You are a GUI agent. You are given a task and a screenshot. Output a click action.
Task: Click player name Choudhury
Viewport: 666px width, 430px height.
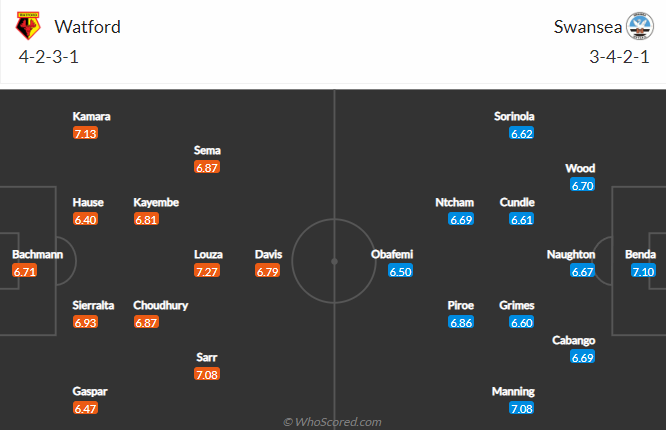coord(161,305)
